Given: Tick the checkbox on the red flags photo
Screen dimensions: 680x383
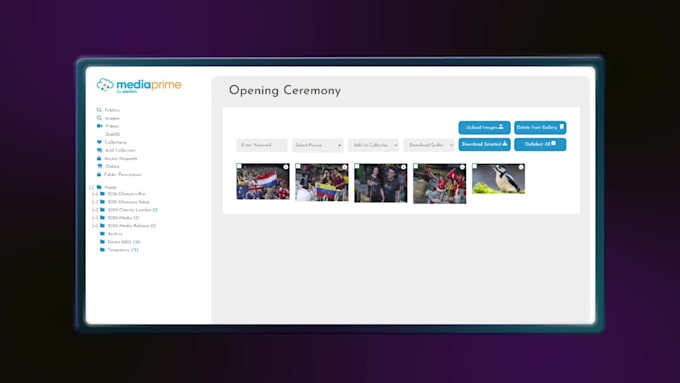Looking at the screenshot, I should coord(416,166).
